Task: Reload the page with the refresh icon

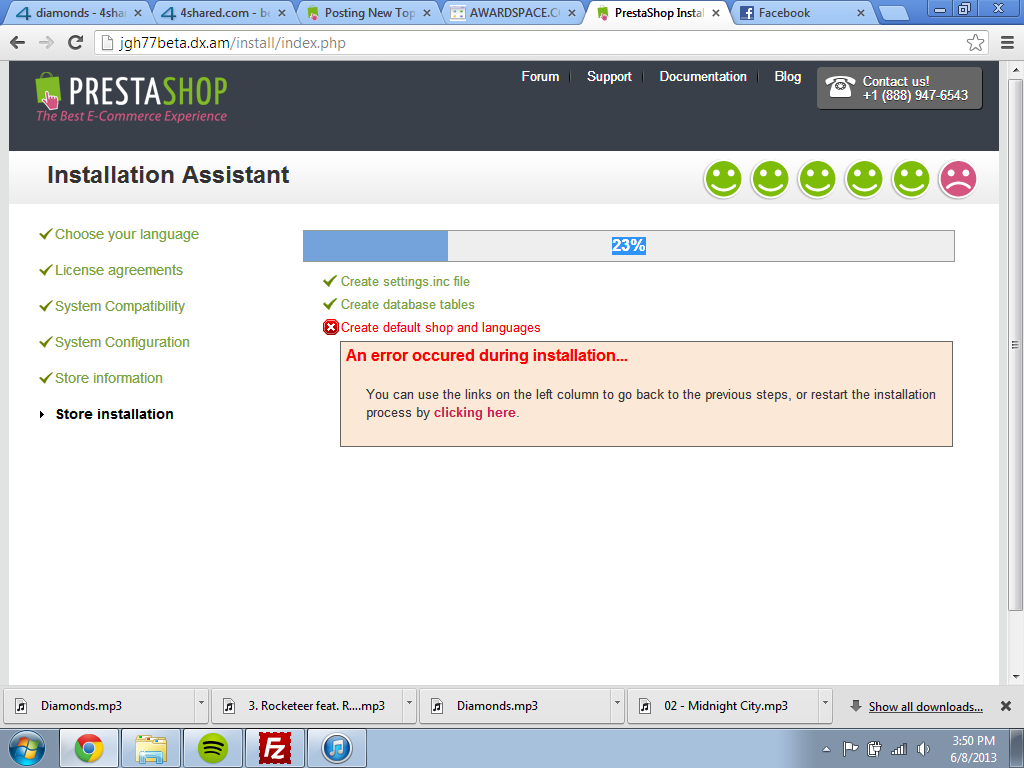Action: coord(75,42)
